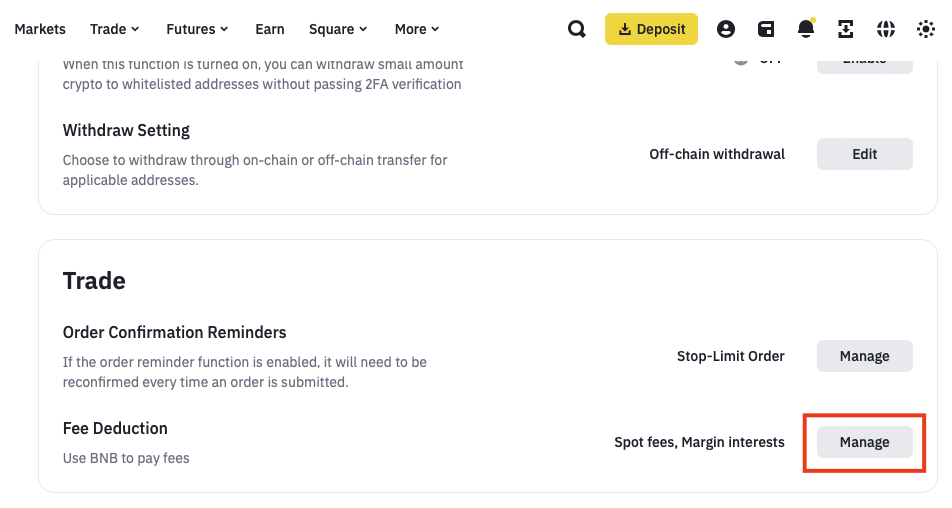The height and width of the screenshot is (508, 952).
Task: Click the Fee Deduction heading
Action: (115, 428)
